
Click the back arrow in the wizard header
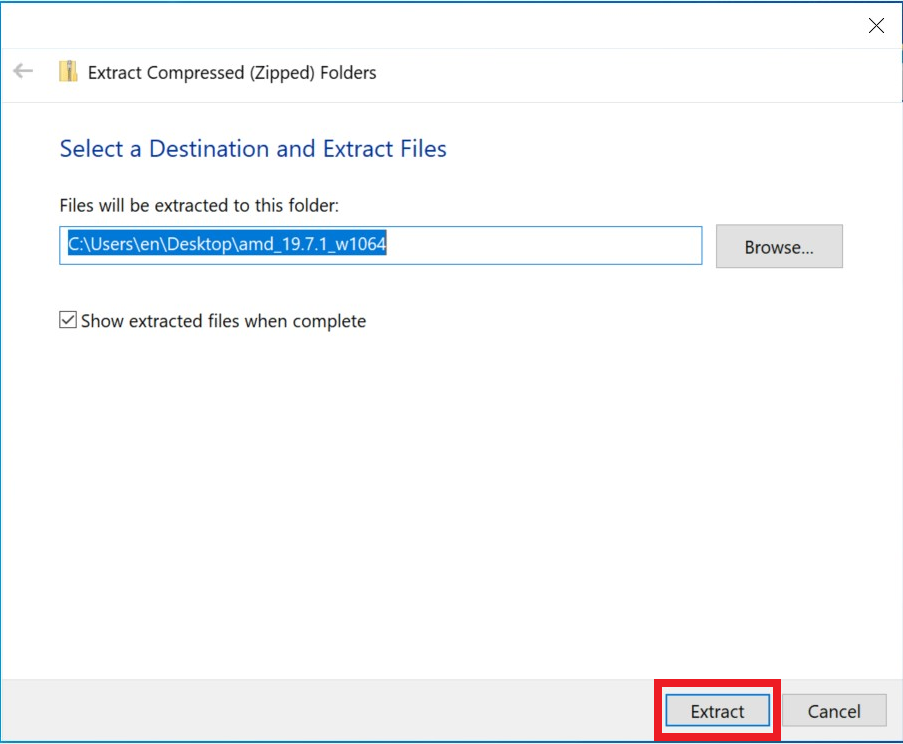(x=23, y=72)
